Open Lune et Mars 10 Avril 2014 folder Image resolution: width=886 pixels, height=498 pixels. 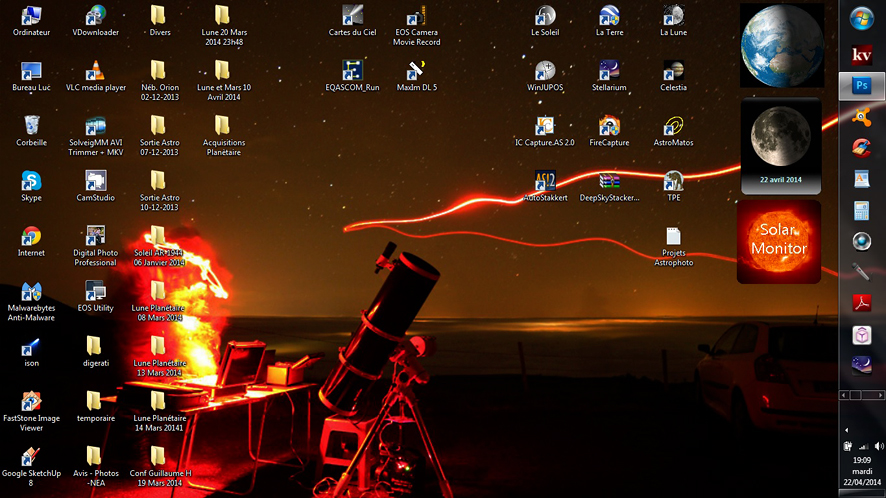coord(224,80)
